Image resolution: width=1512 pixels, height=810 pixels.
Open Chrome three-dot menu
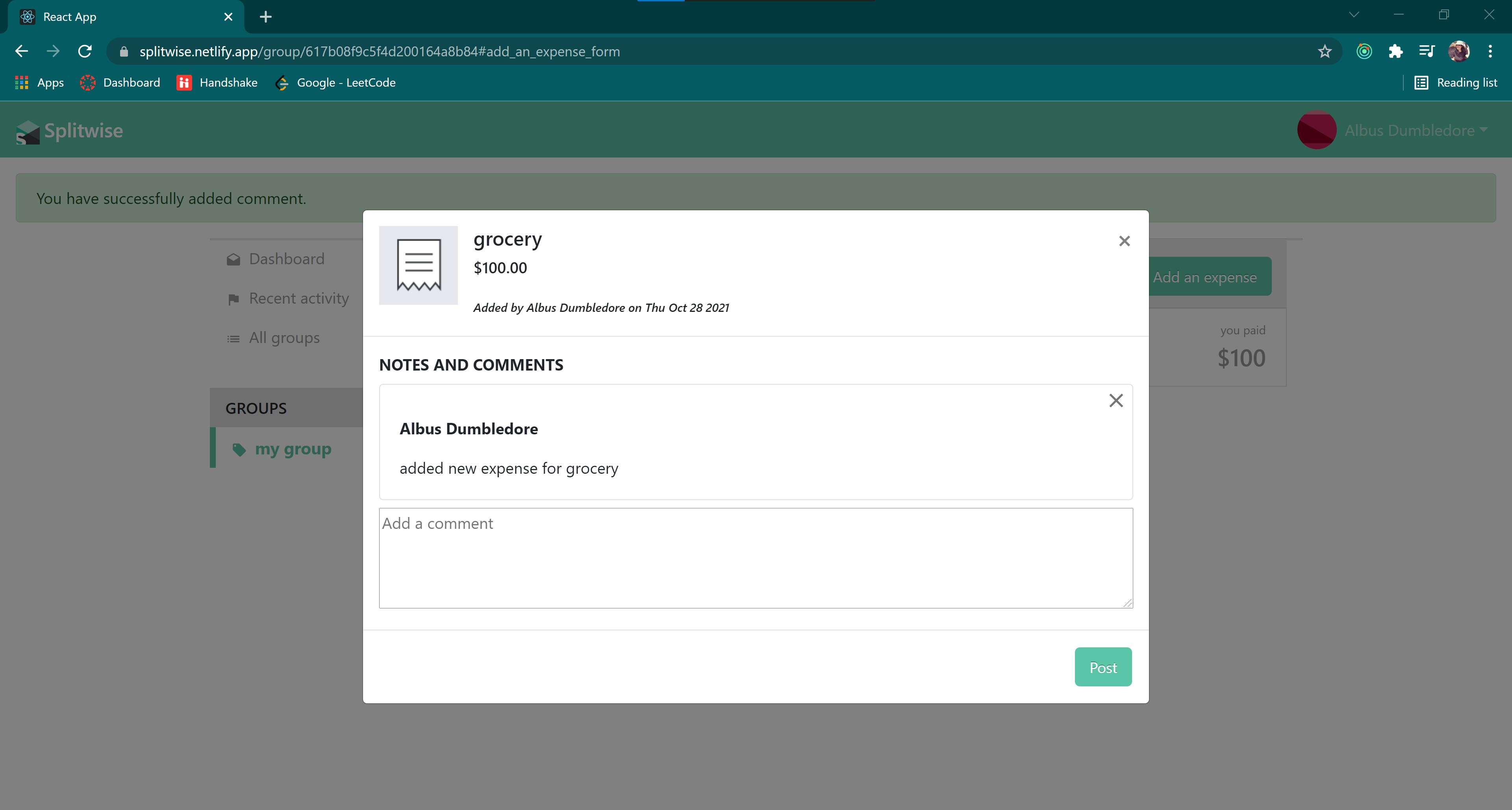click(x=1490, y=52)
